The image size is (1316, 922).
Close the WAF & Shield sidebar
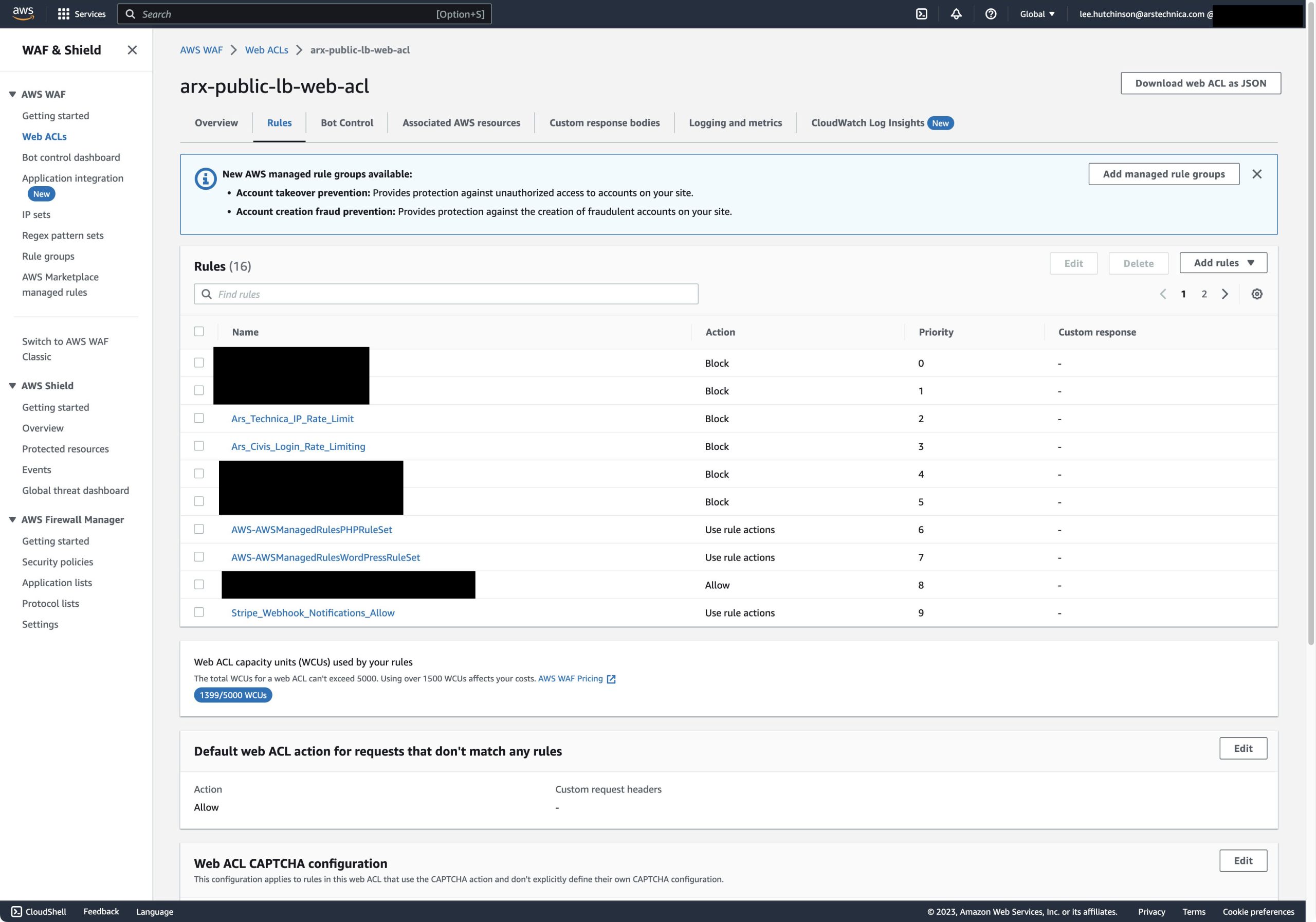pyautogui.click(x=133, y=50)
